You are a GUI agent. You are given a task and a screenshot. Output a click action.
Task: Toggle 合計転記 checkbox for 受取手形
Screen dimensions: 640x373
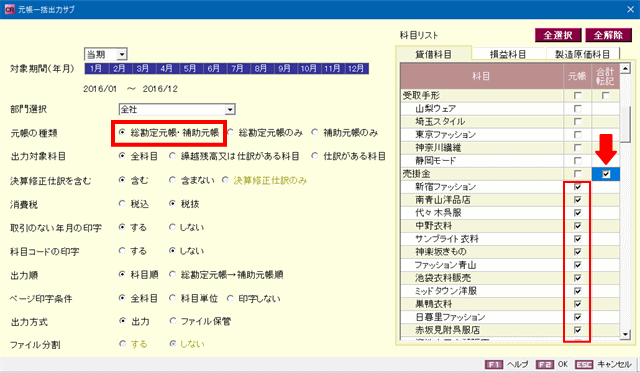pyautogui.click(x=606, y=95)
